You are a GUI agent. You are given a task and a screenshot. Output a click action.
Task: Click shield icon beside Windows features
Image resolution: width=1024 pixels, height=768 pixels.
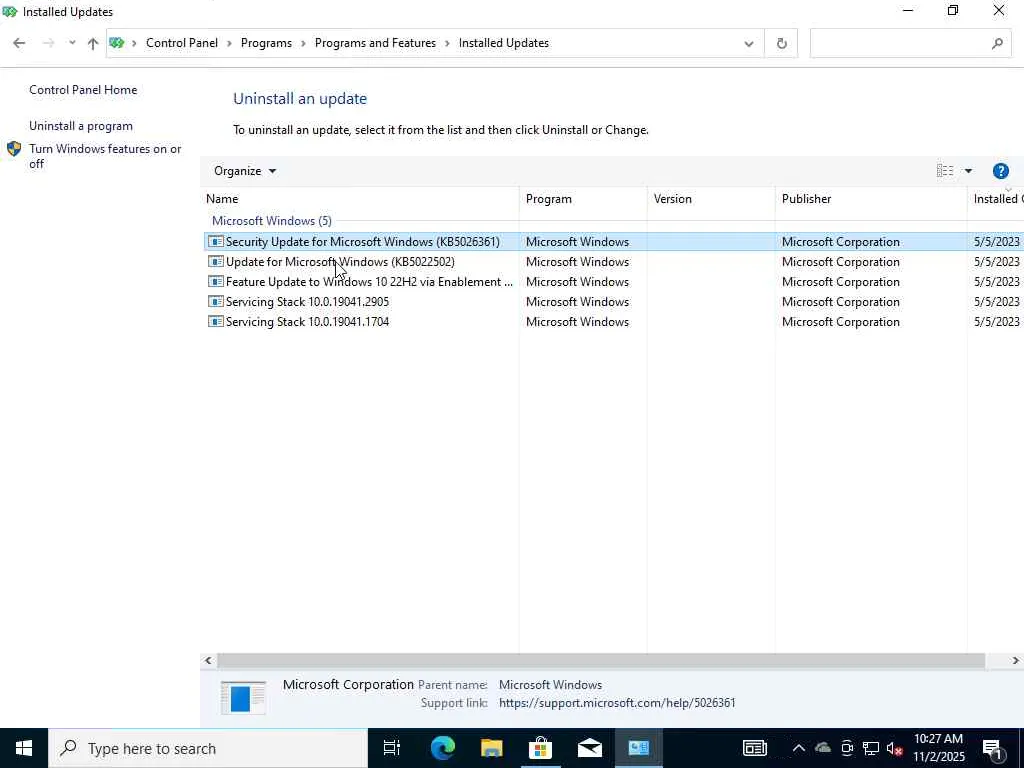tap(14, 149)
